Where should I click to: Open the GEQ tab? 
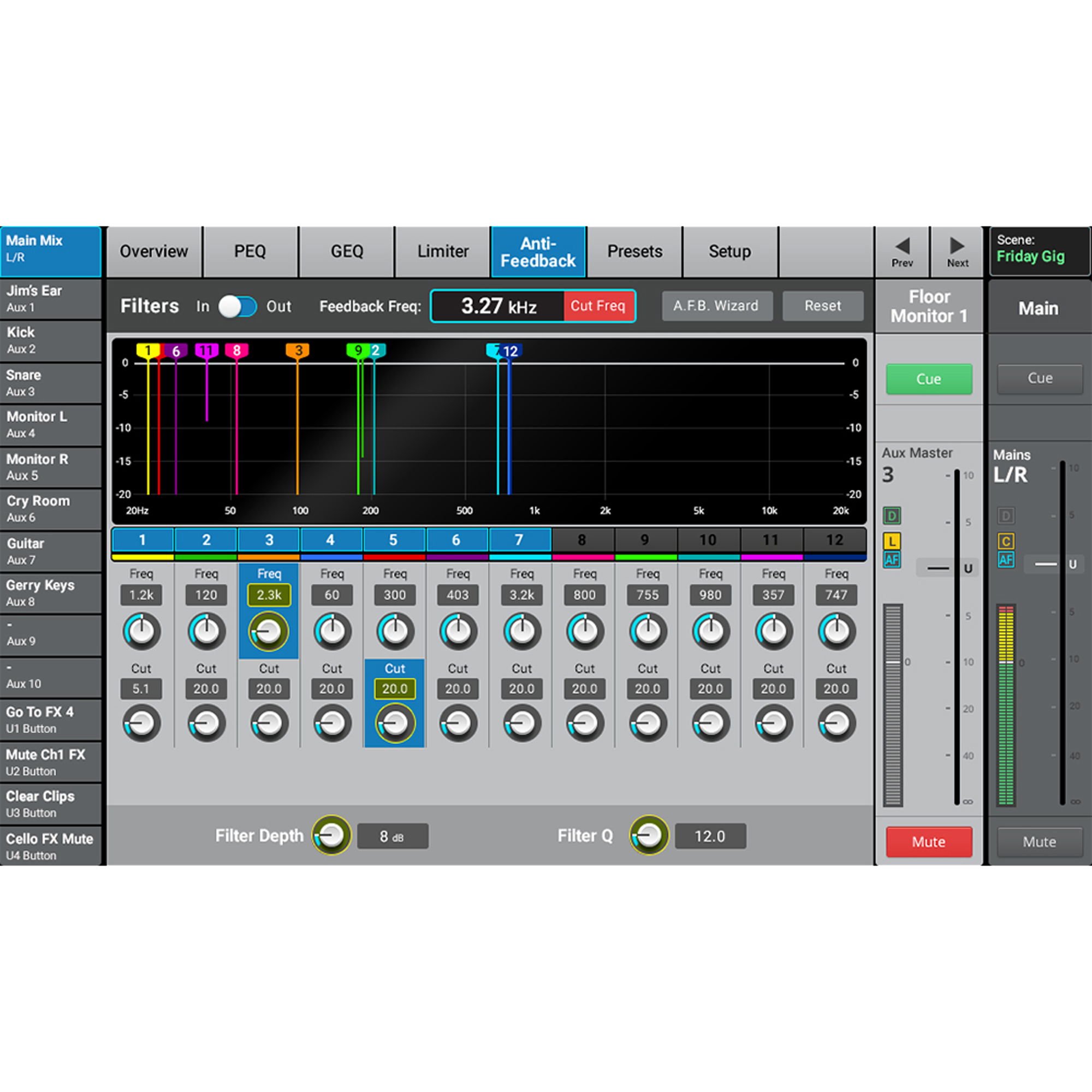click(x=347, y=252)
